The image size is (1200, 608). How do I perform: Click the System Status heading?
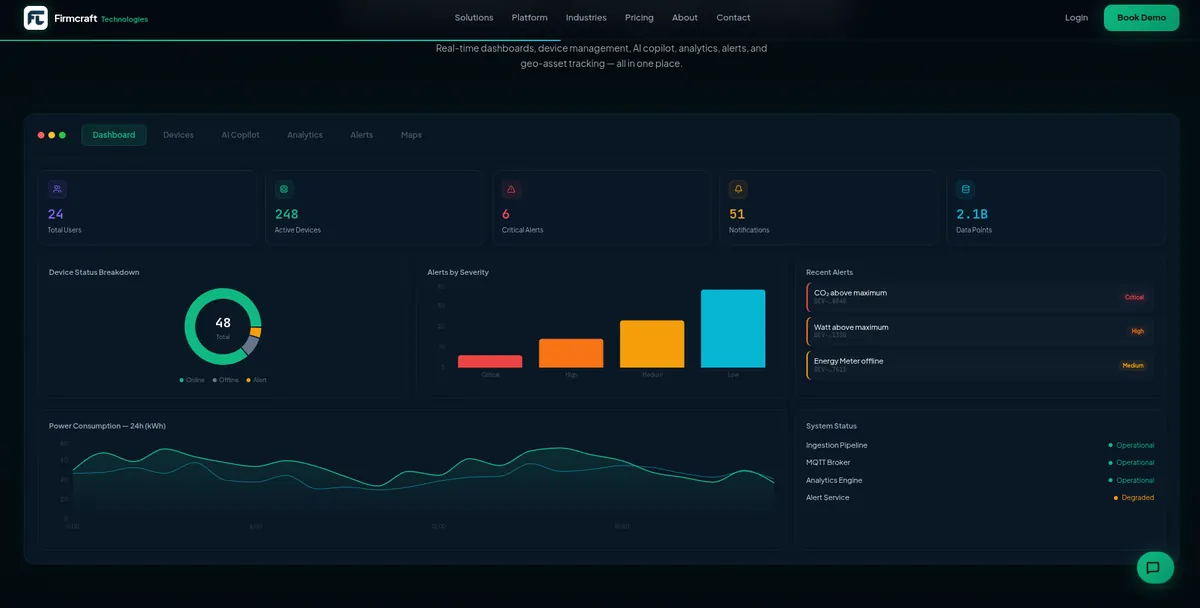pos(831,426)
